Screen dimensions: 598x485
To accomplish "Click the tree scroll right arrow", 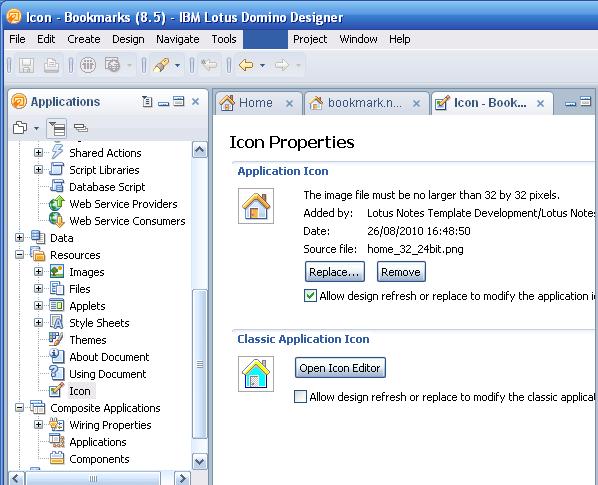I will [182, 478].
